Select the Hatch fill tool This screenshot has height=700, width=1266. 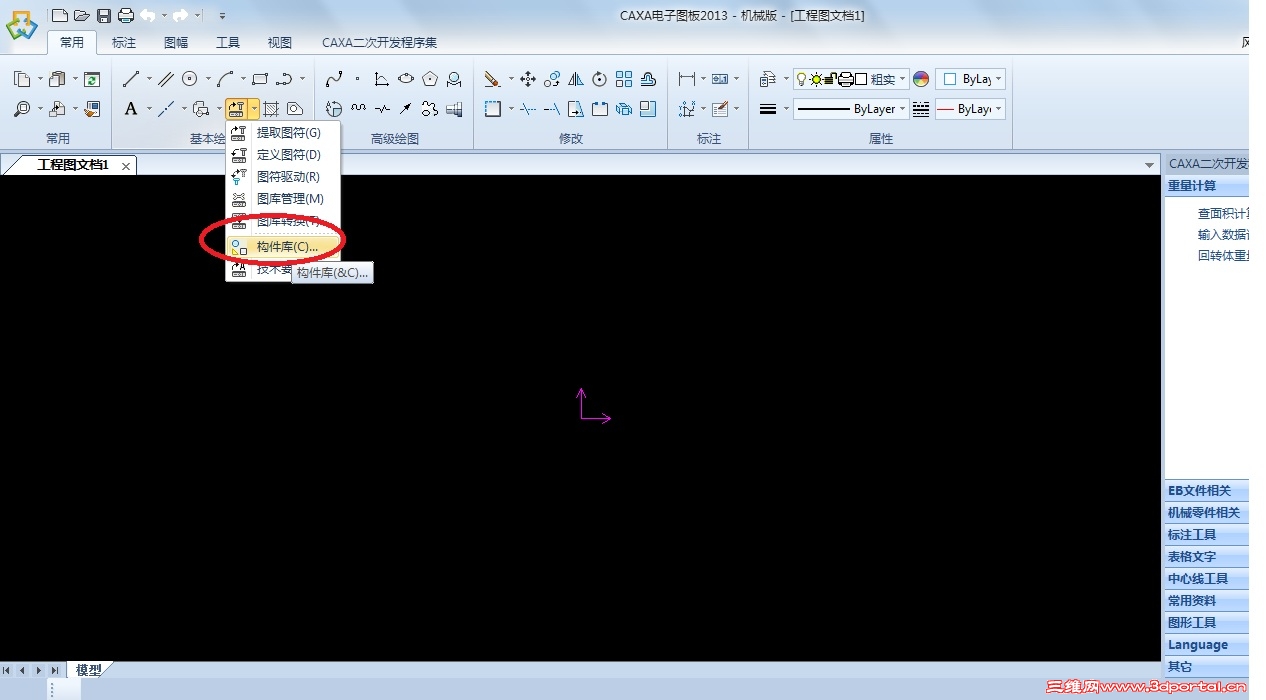[x=271, y=109]
